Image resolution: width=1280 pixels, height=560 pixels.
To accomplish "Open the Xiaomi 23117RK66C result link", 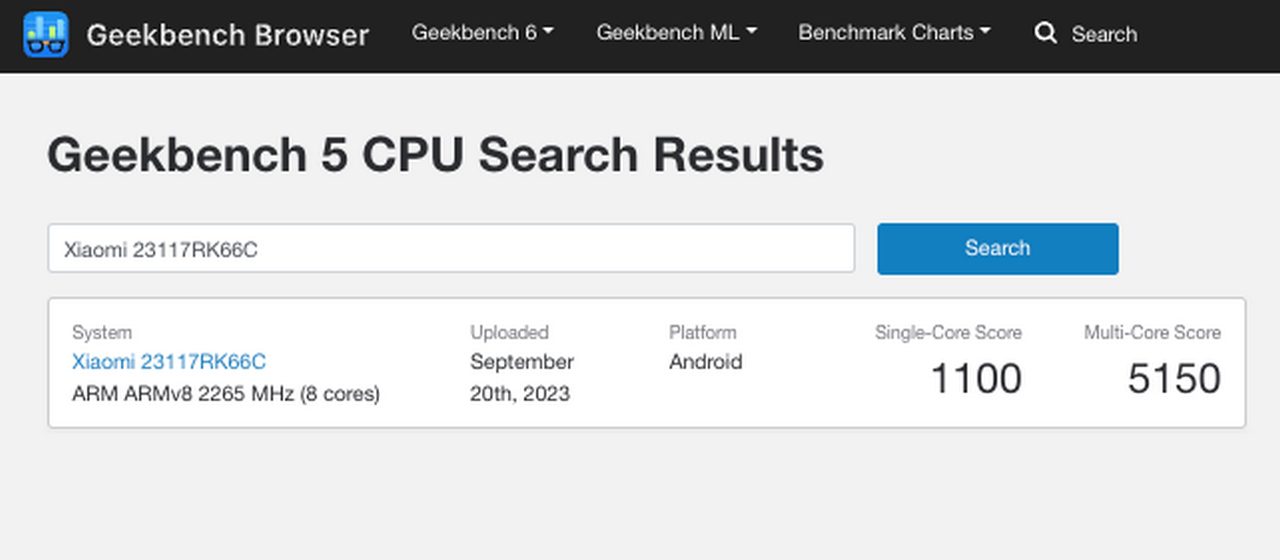I will pos(169,362).
